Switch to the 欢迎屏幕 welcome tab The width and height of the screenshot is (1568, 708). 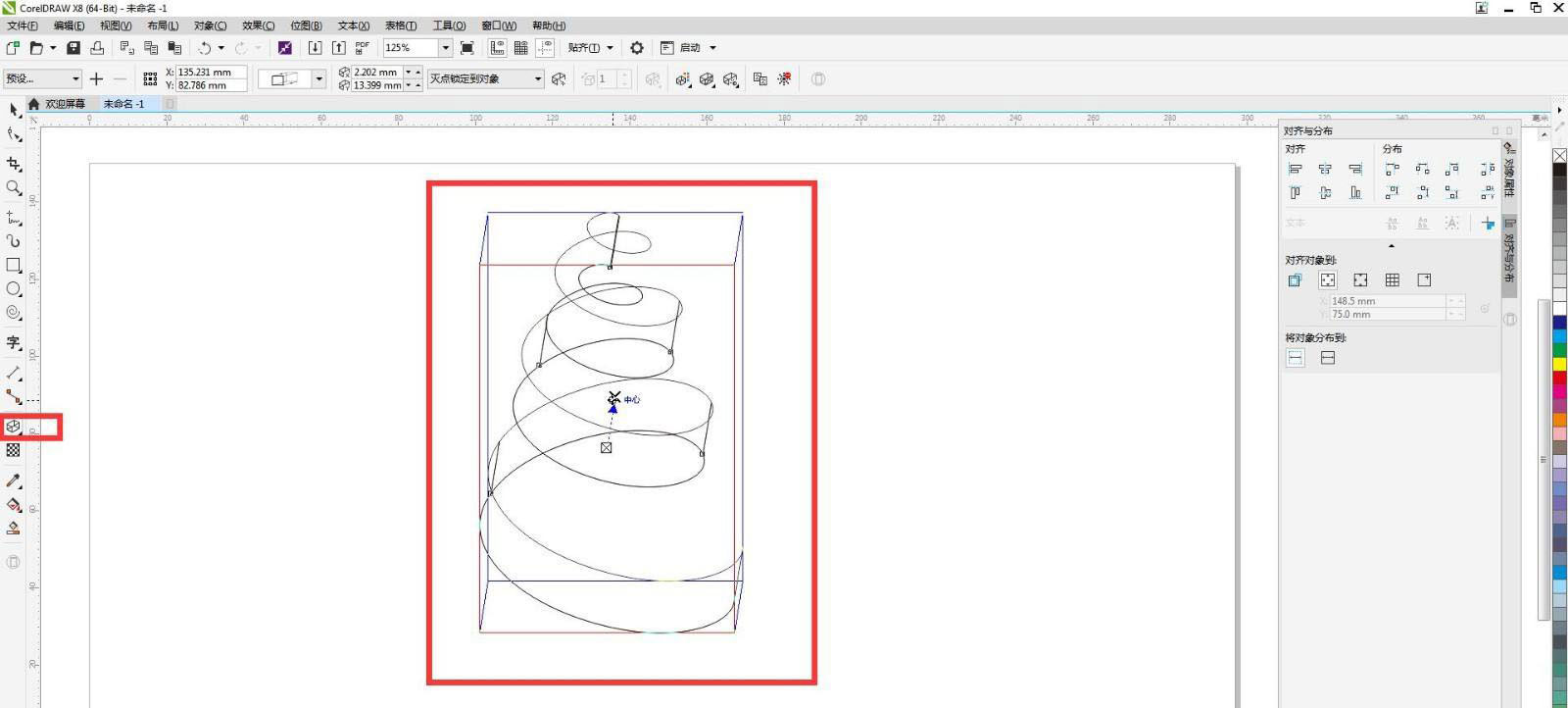(65, 104)
